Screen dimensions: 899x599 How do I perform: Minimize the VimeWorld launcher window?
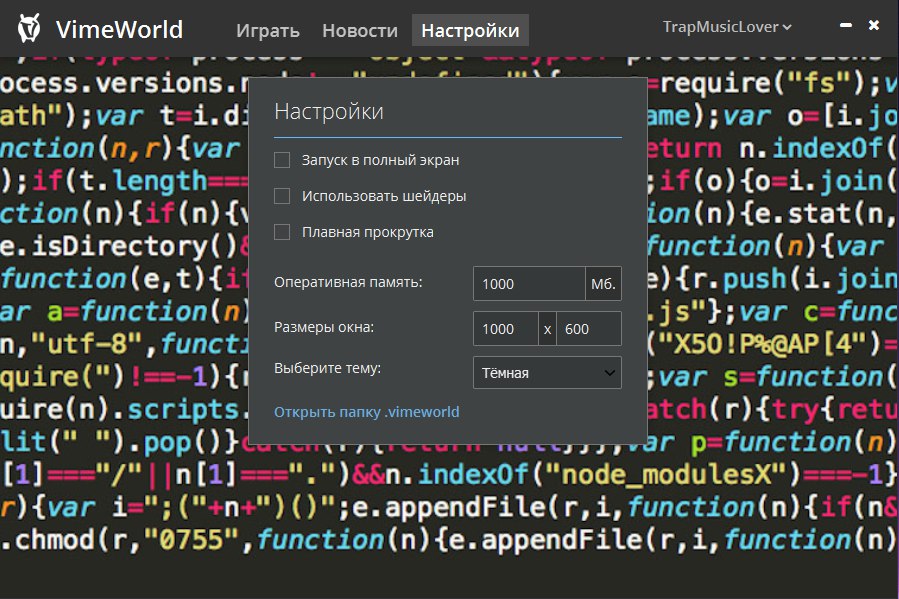click(846, 25)
